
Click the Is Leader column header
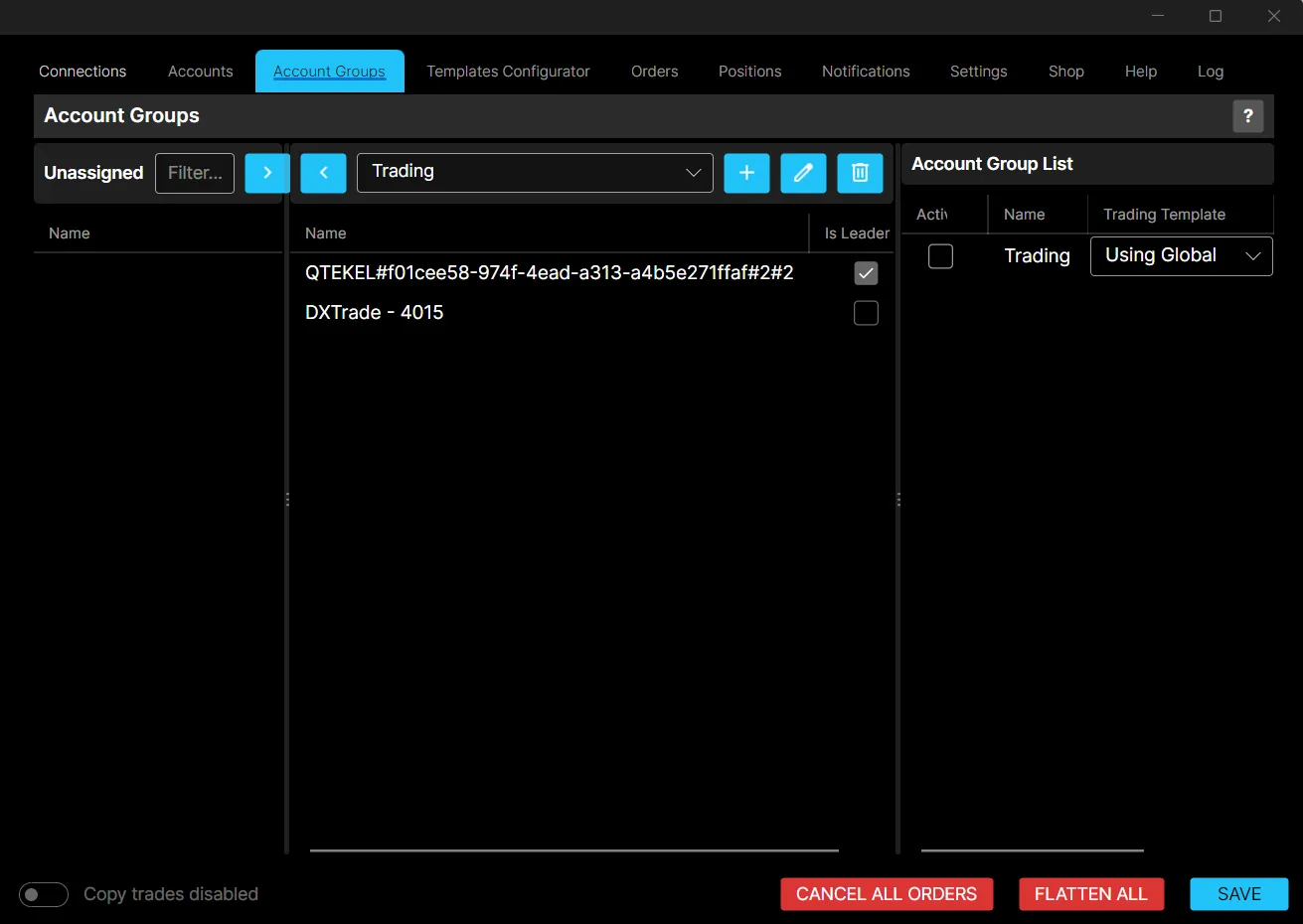tap(857, 233)
